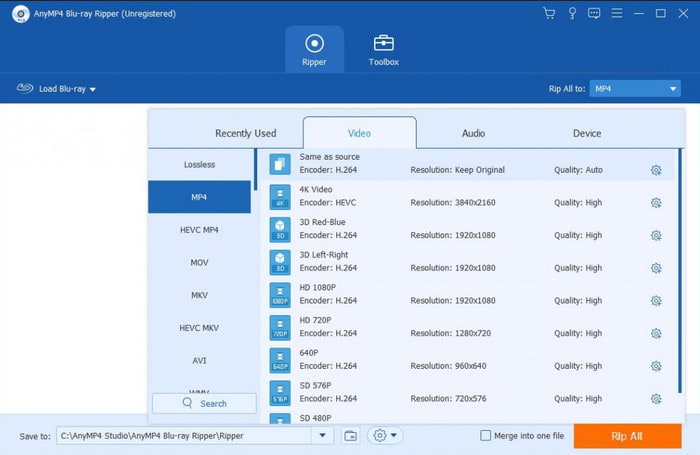Open settings gear for HD 1080P
The image size is (700, 455).
click(x=656, y=301)
